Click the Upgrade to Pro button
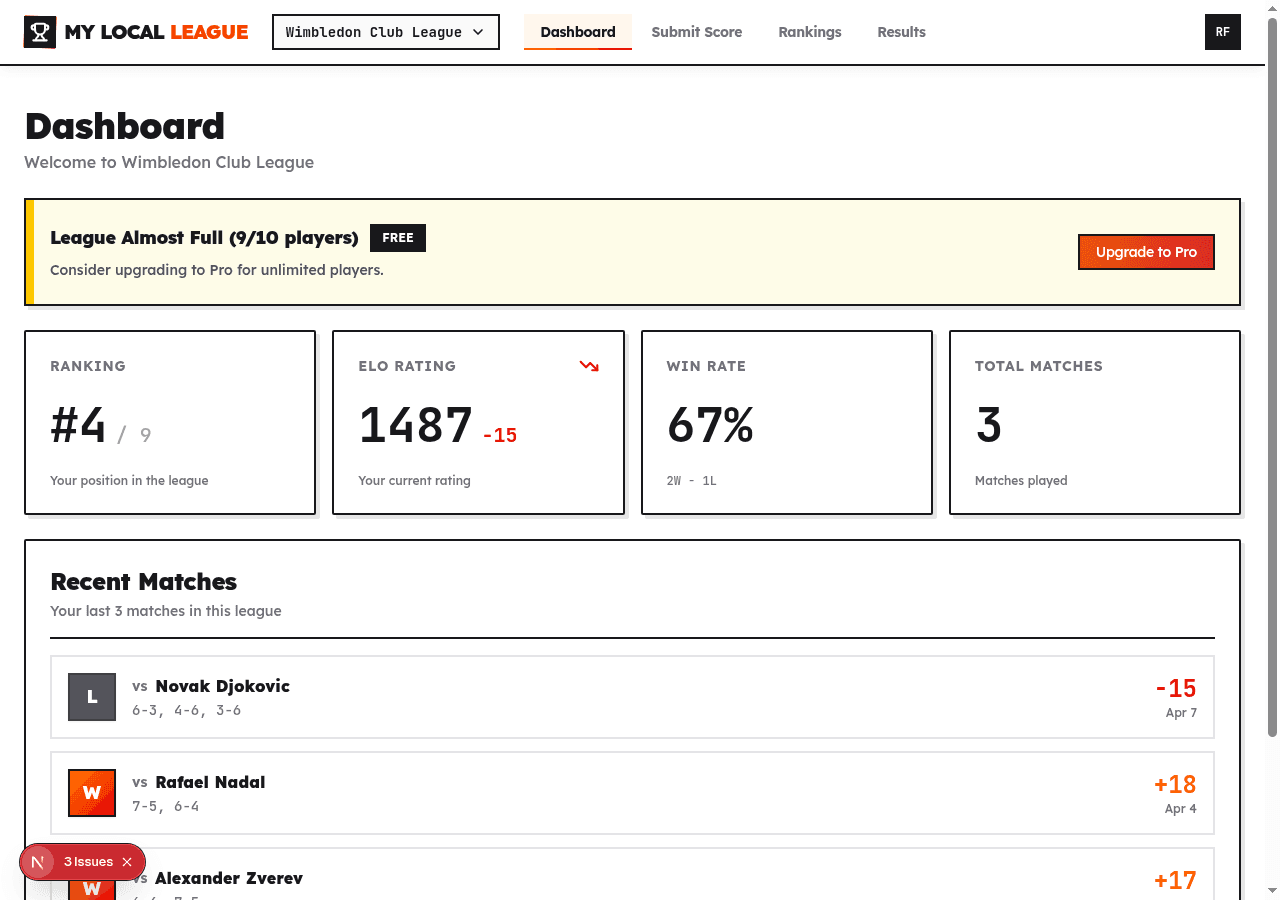This screenshot has height=900, width=1280. tap(1146, 252)
